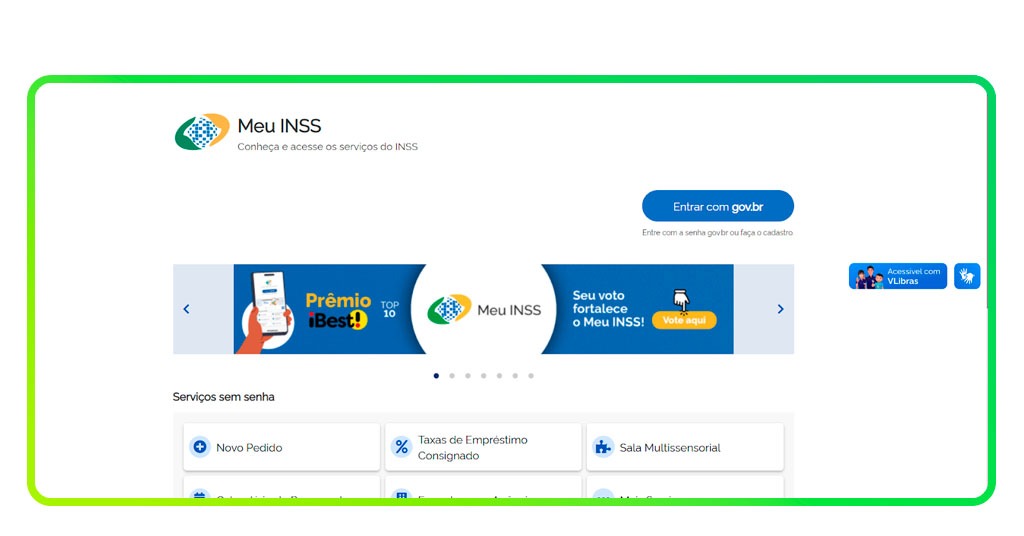Open the Acessível com VLibras widget
Viewport: 1024px width, 536px height.
pyautogui.click(x=898, y=276)
